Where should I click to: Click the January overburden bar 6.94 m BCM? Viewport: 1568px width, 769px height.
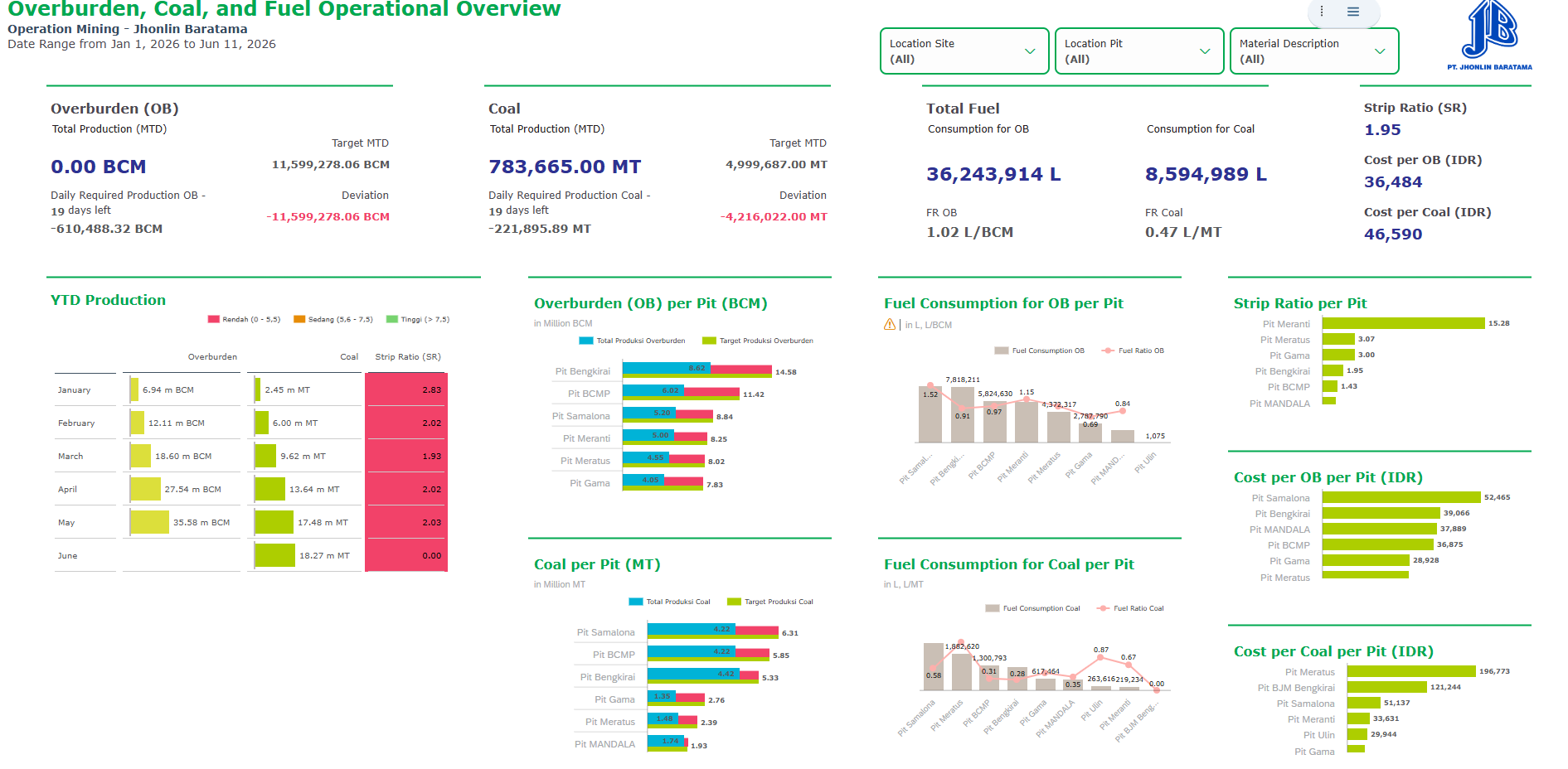pyautogui.click(x=134, y=389)
